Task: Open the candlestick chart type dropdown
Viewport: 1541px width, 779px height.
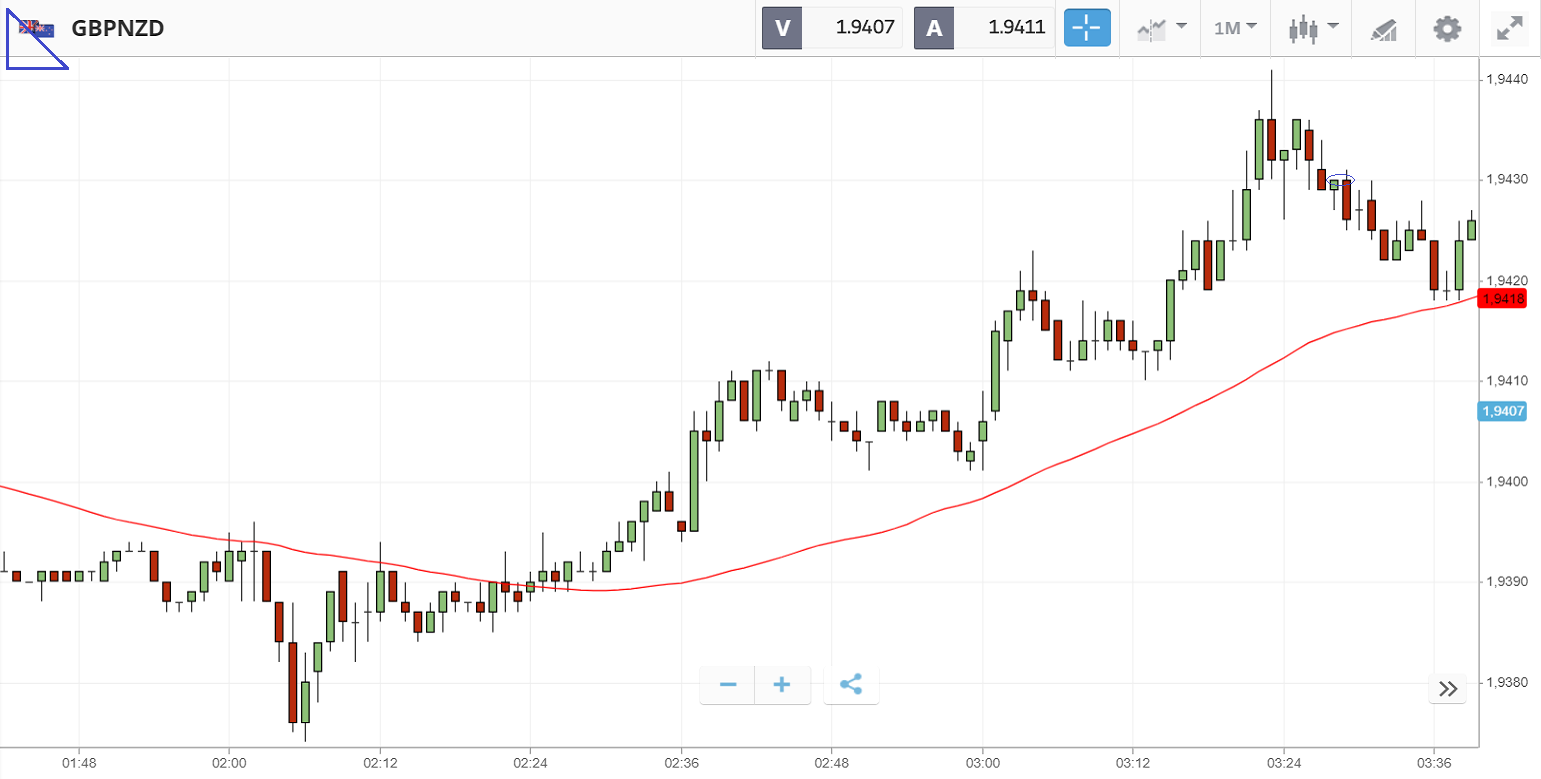Action: pyautogui.click(x=1313, y=28)
